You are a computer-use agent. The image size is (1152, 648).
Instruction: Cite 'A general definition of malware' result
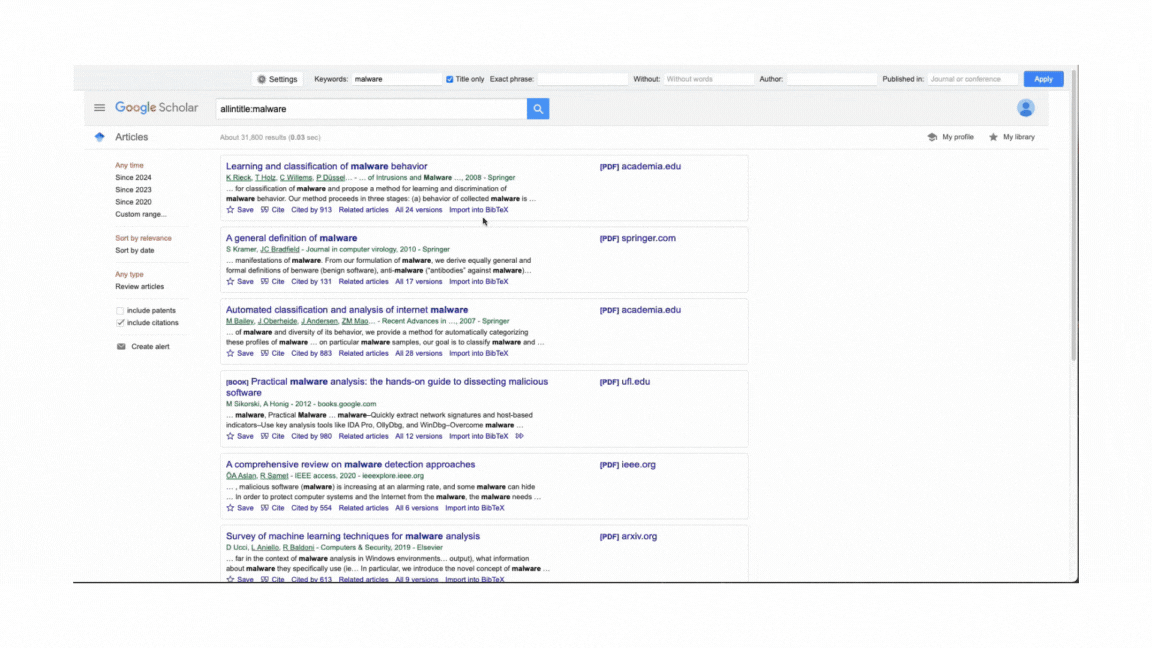pyautogui.click(x=273, y=281)
